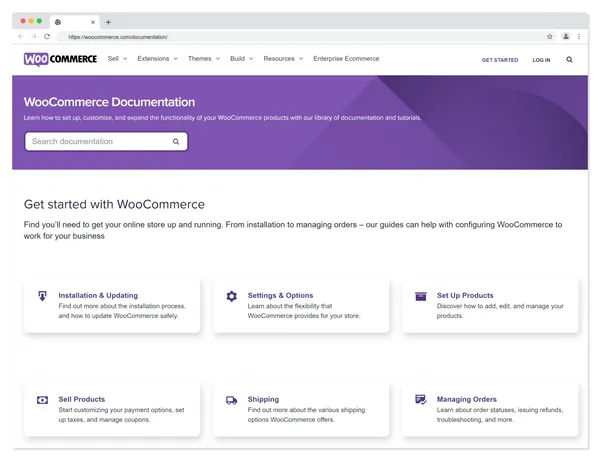Open the Themes menu
Viewport: 600px width, 460px height.
(199, 59)
